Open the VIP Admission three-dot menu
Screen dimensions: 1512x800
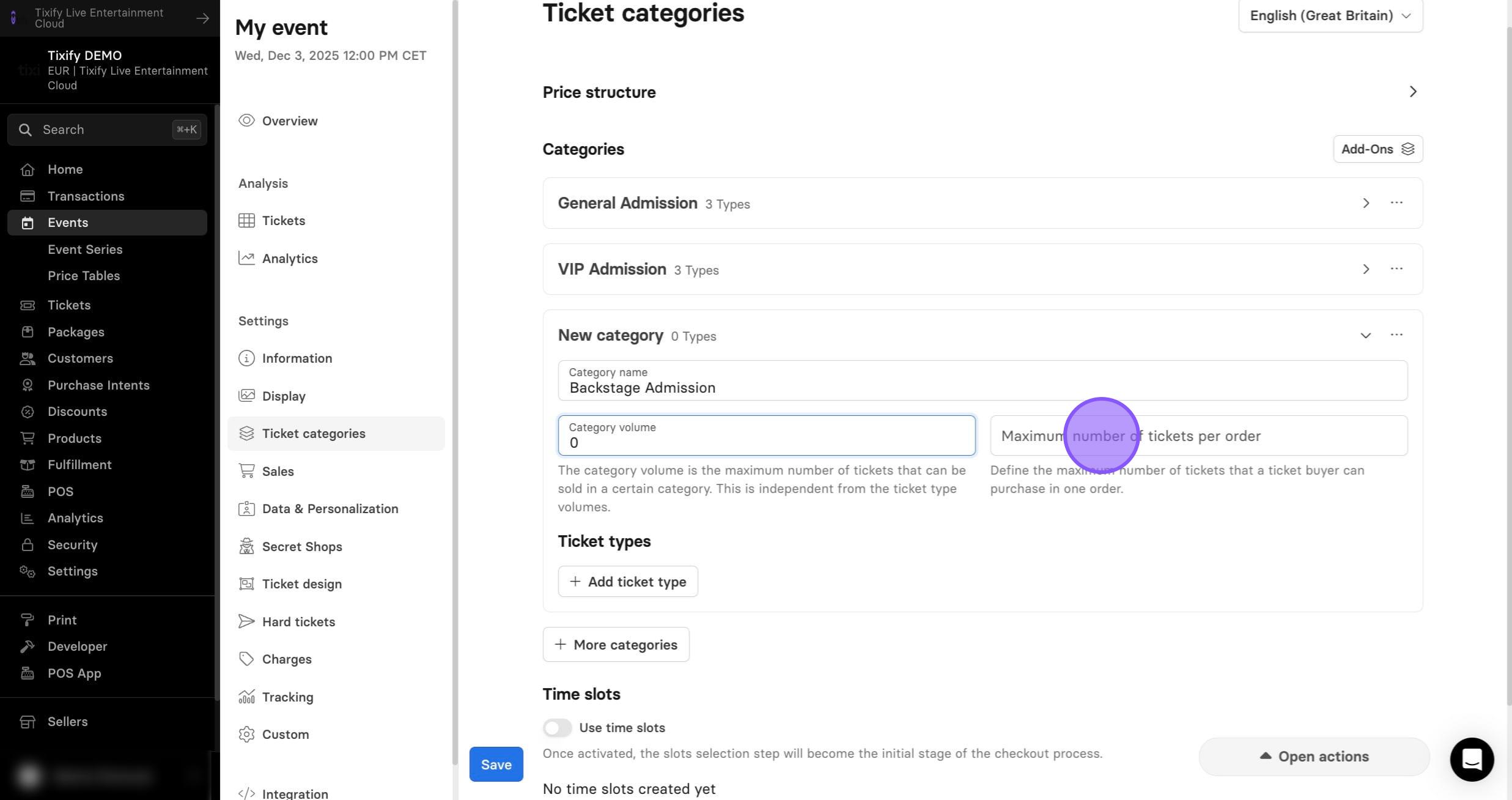coord(1396,269)
